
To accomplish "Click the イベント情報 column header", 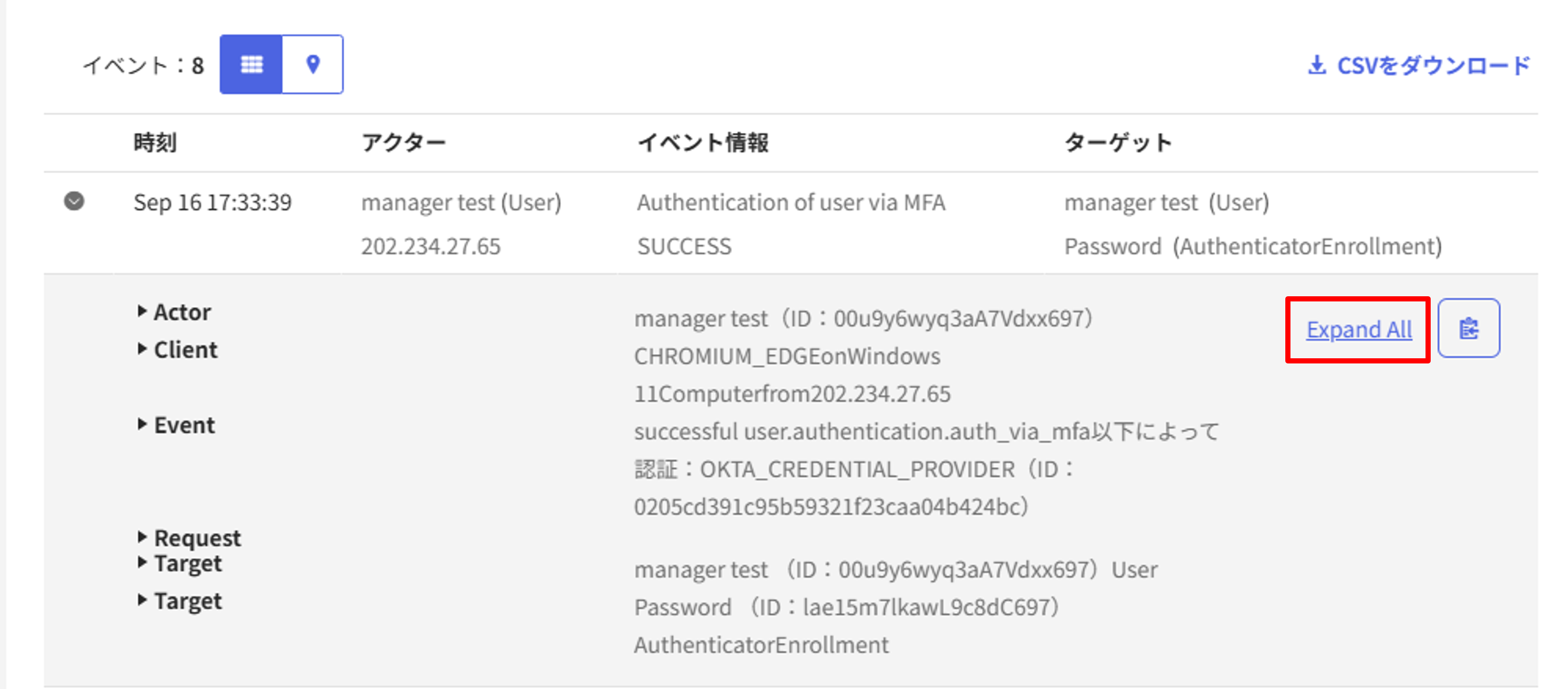I will pos(703,143).
